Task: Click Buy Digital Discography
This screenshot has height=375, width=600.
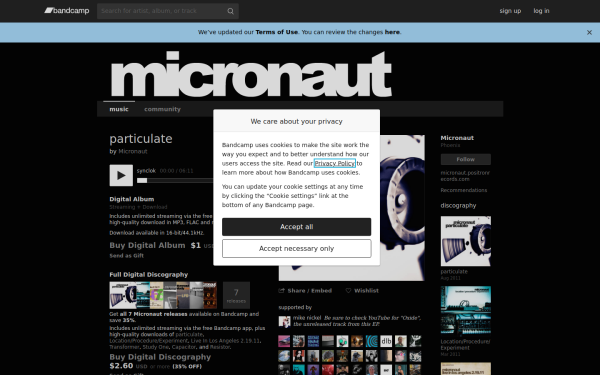Action: click(160, 357)
